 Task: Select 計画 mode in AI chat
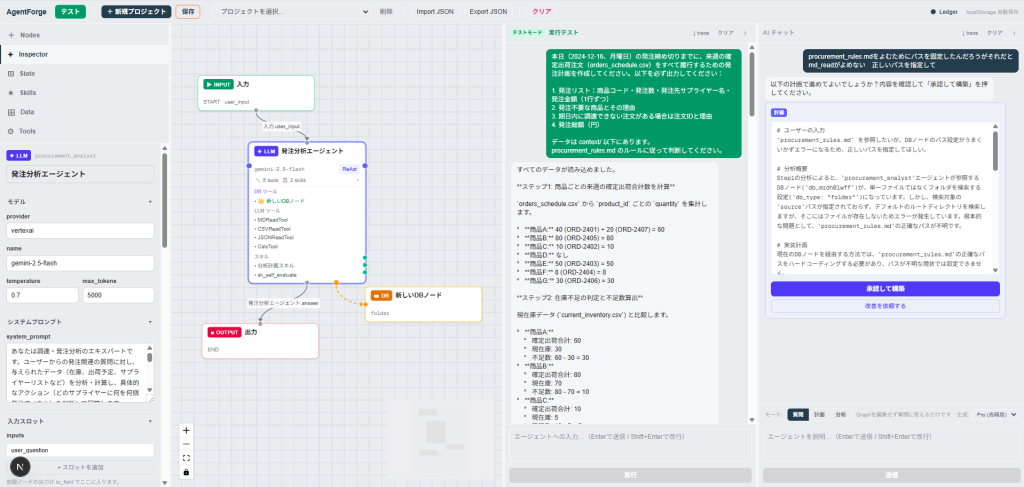click(819, 414)
